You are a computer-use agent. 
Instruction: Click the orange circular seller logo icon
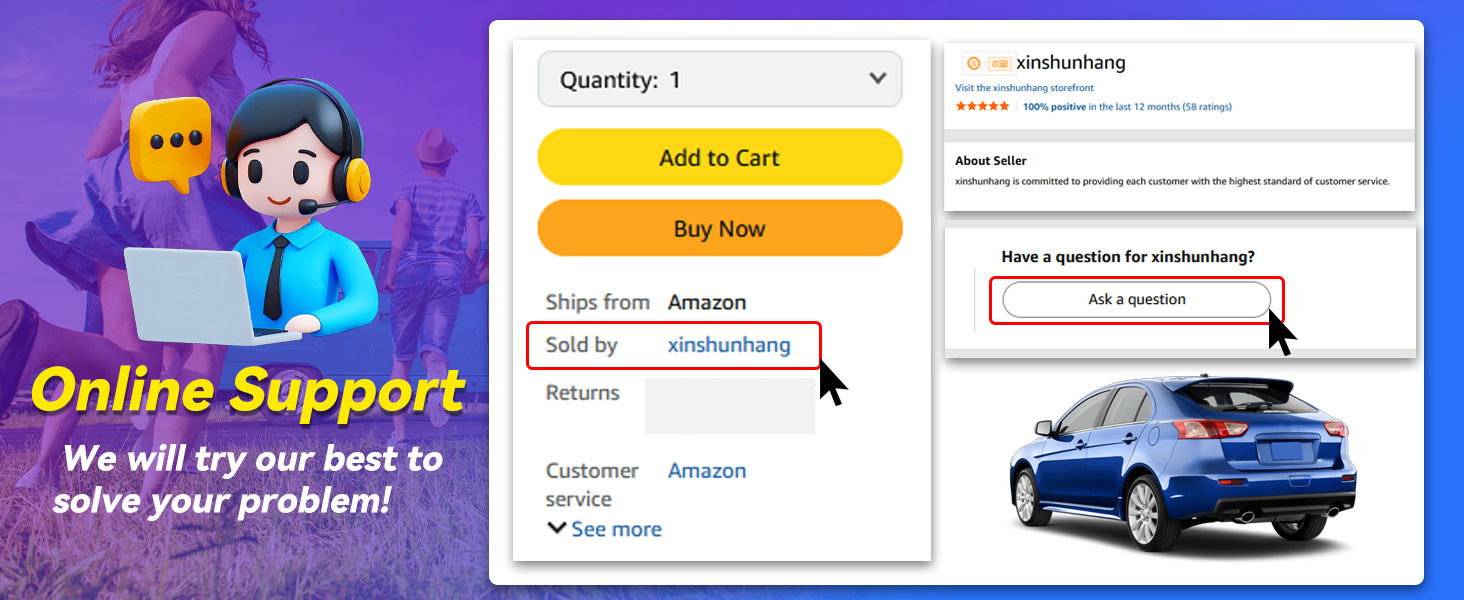click(974, 64)
